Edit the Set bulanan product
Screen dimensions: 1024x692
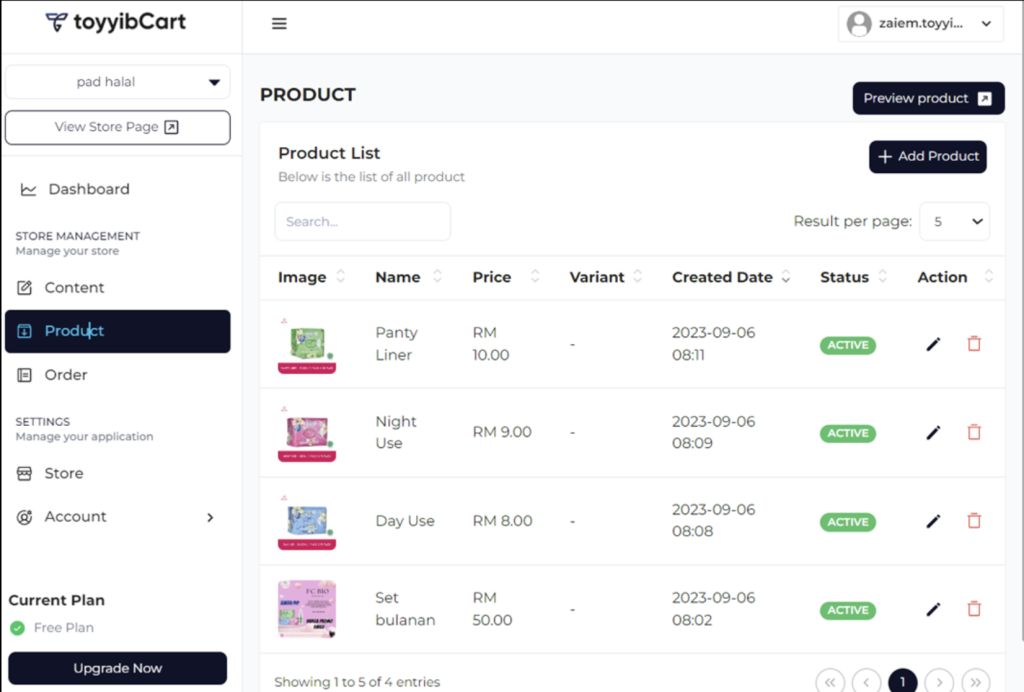click(x=933, y=609)
